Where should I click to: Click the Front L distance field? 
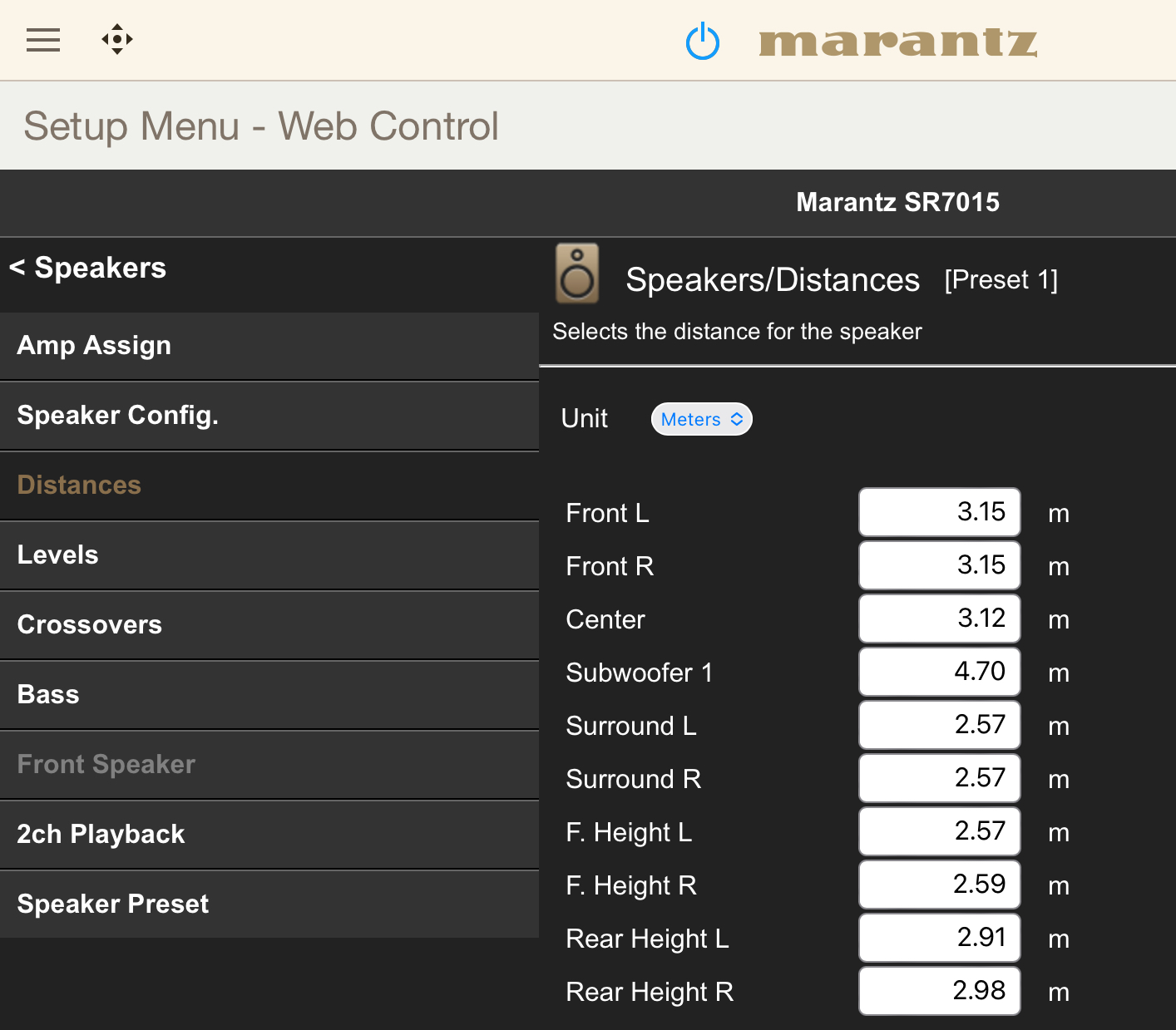pyautogui.click(x=940, y=512)
